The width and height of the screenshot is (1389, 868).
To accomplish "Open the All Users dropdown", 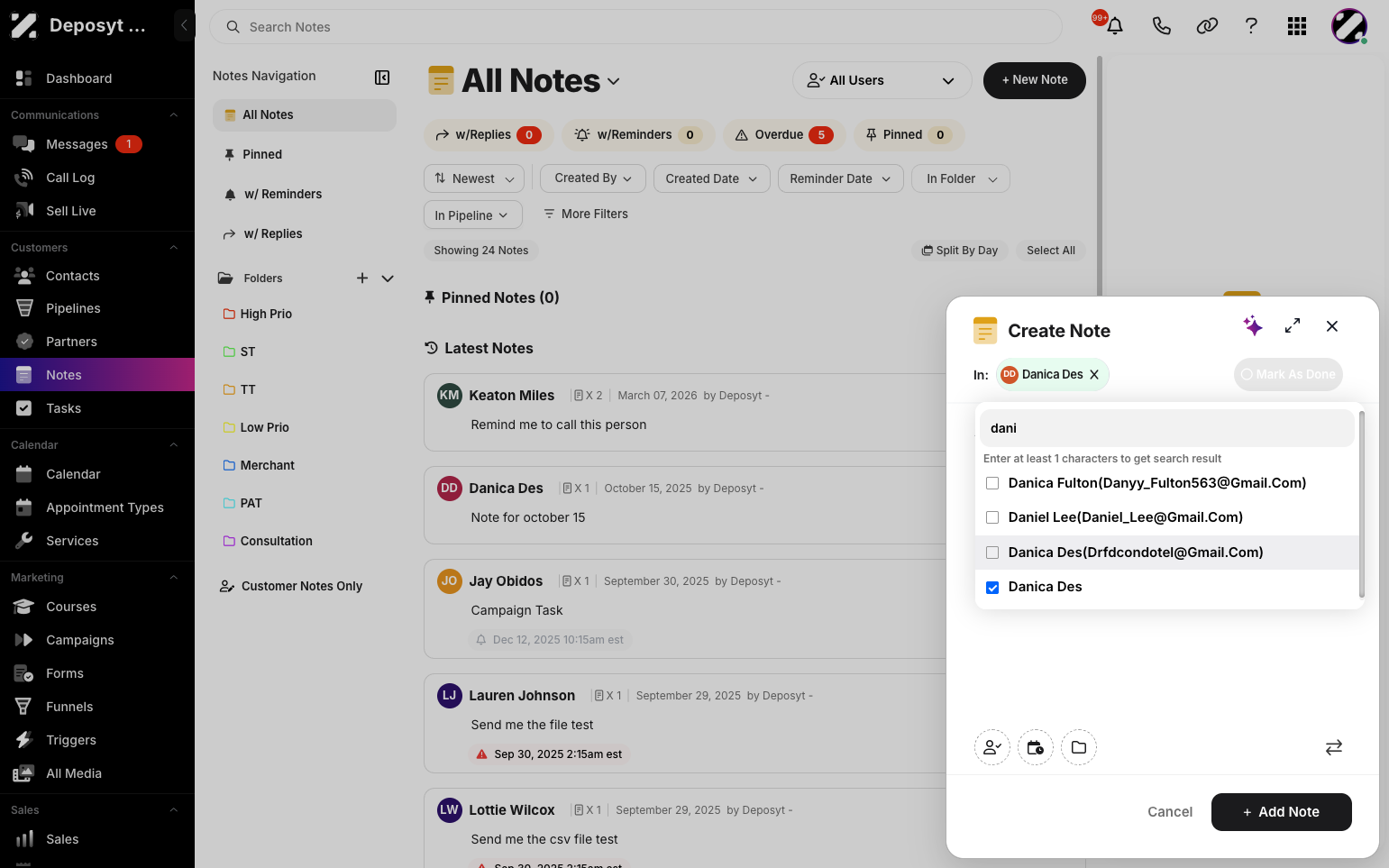I will [882, 80].
